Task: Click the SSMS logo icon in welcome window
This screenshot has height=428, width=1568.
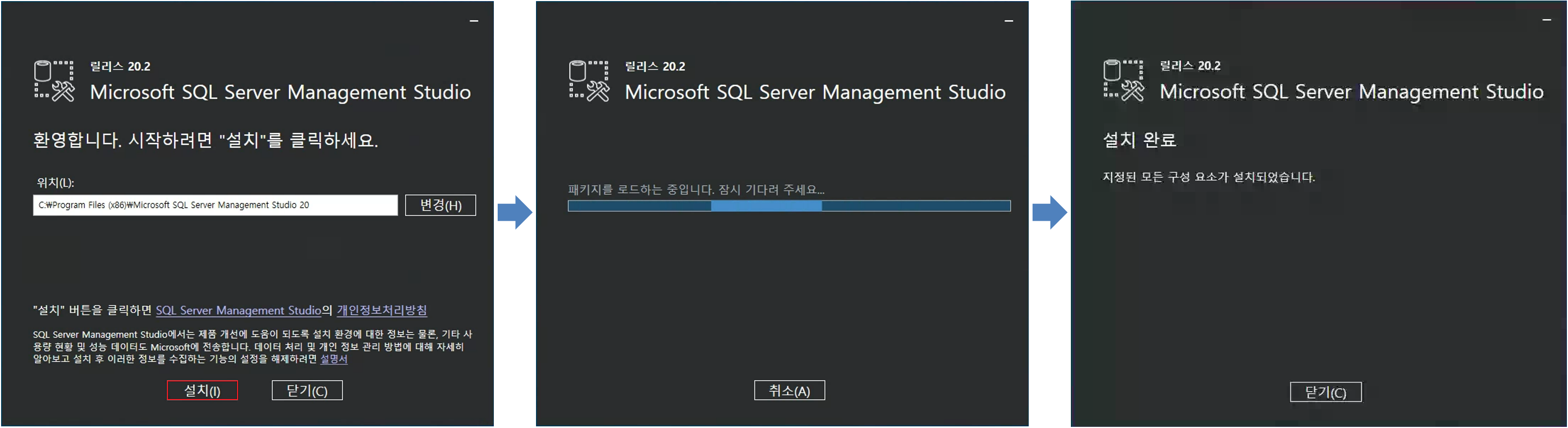Action: point(54,81)
